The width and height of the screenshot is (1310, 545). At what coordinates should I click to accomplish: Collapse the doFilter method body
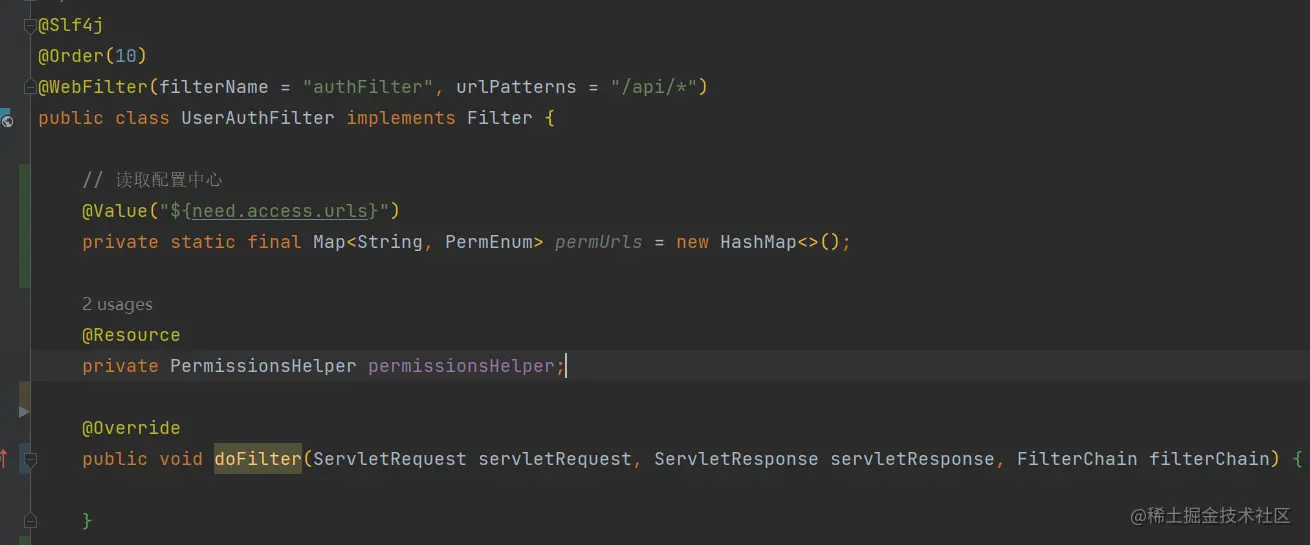click(30, 460)
